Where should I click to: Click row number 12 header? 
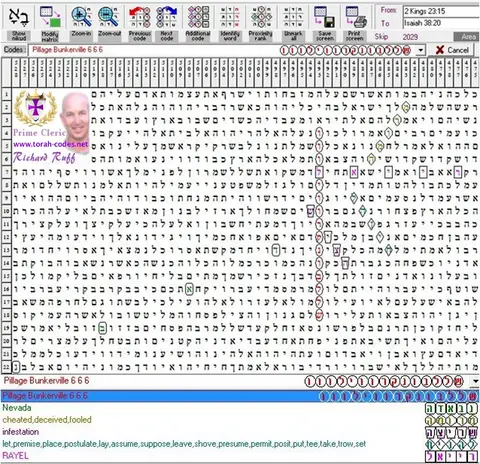coord(6,237)
